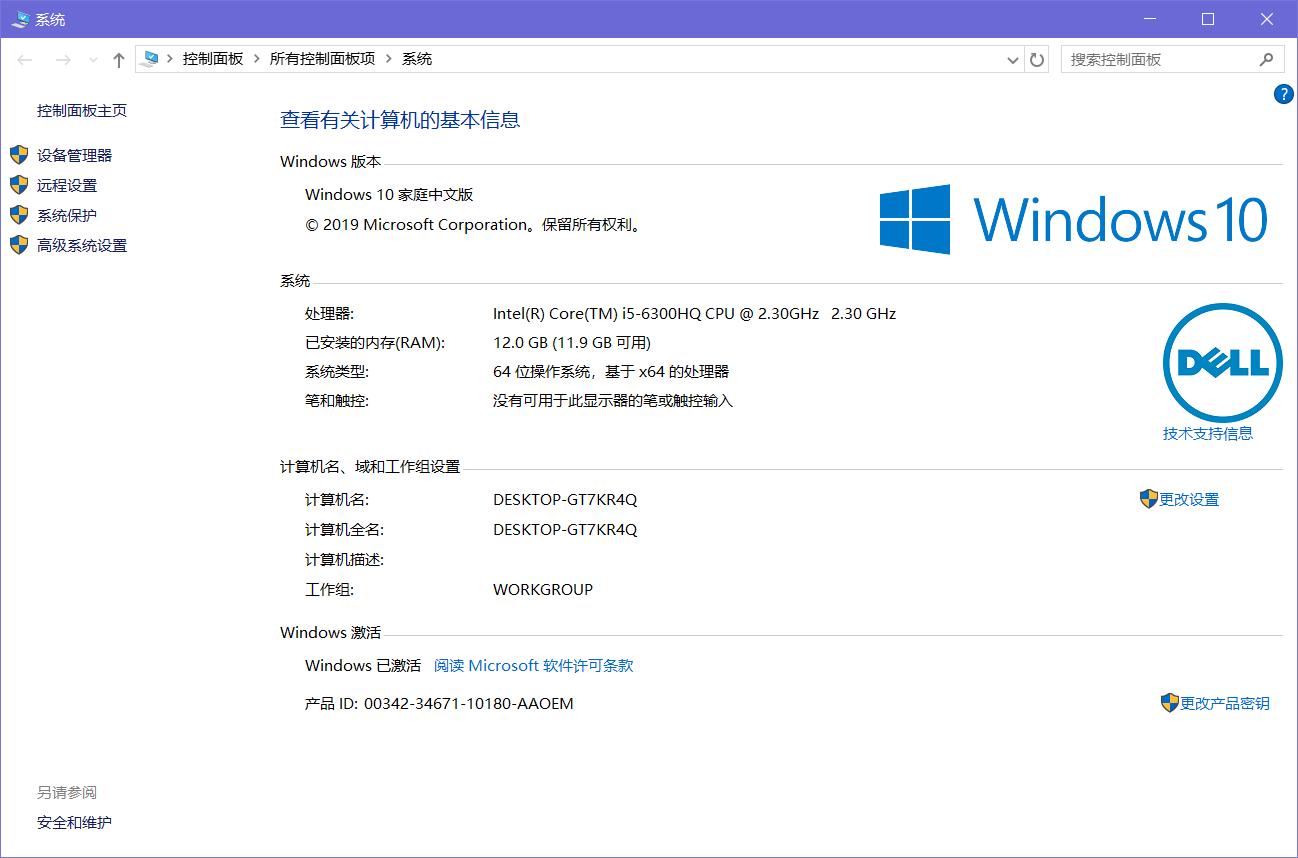Click the WORKGROUP value
The image size is (1298, 858).
coord(543,589)
